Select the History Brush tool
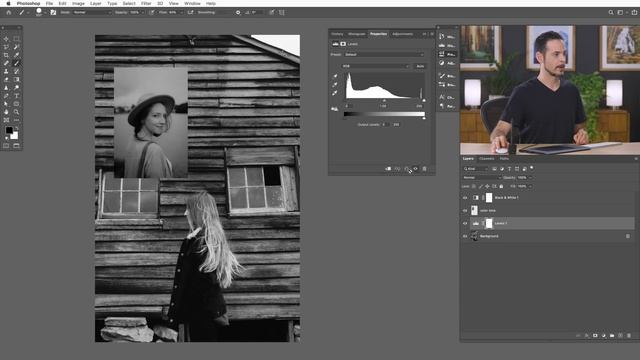The image size is (640, 360). tap(17, 71)
